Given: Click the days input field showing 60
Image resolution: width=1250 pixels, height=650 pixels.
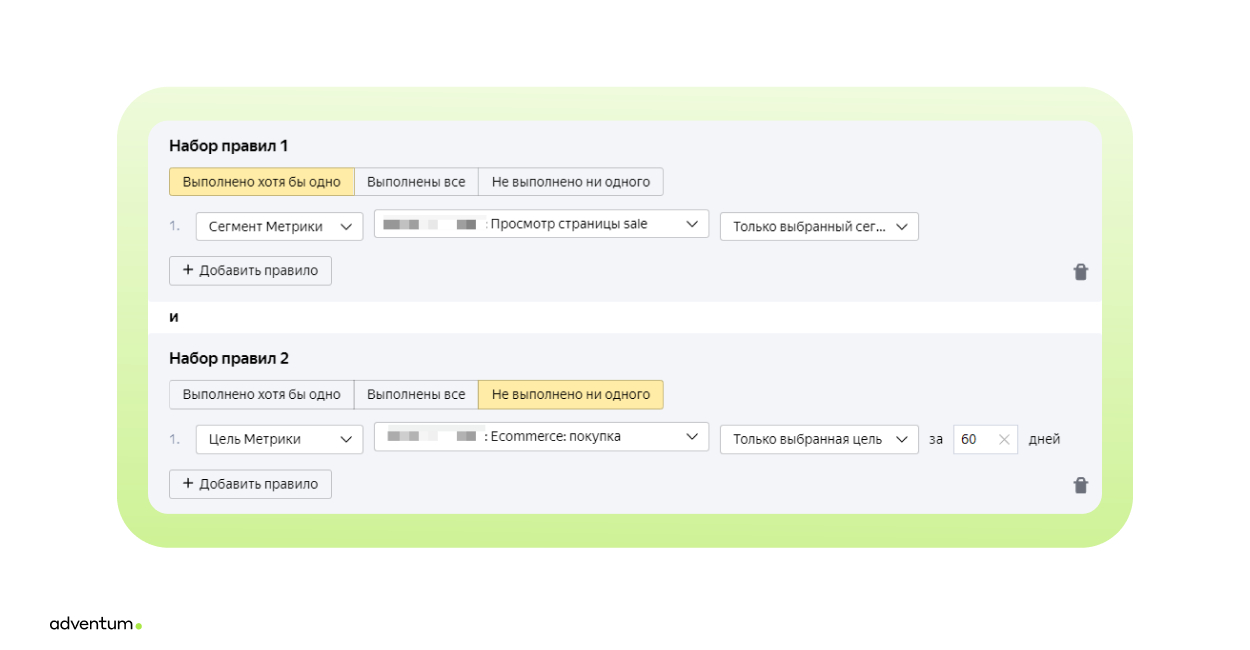Looking at the screenshot, I should pyautogui.click(x=972, y=439).
